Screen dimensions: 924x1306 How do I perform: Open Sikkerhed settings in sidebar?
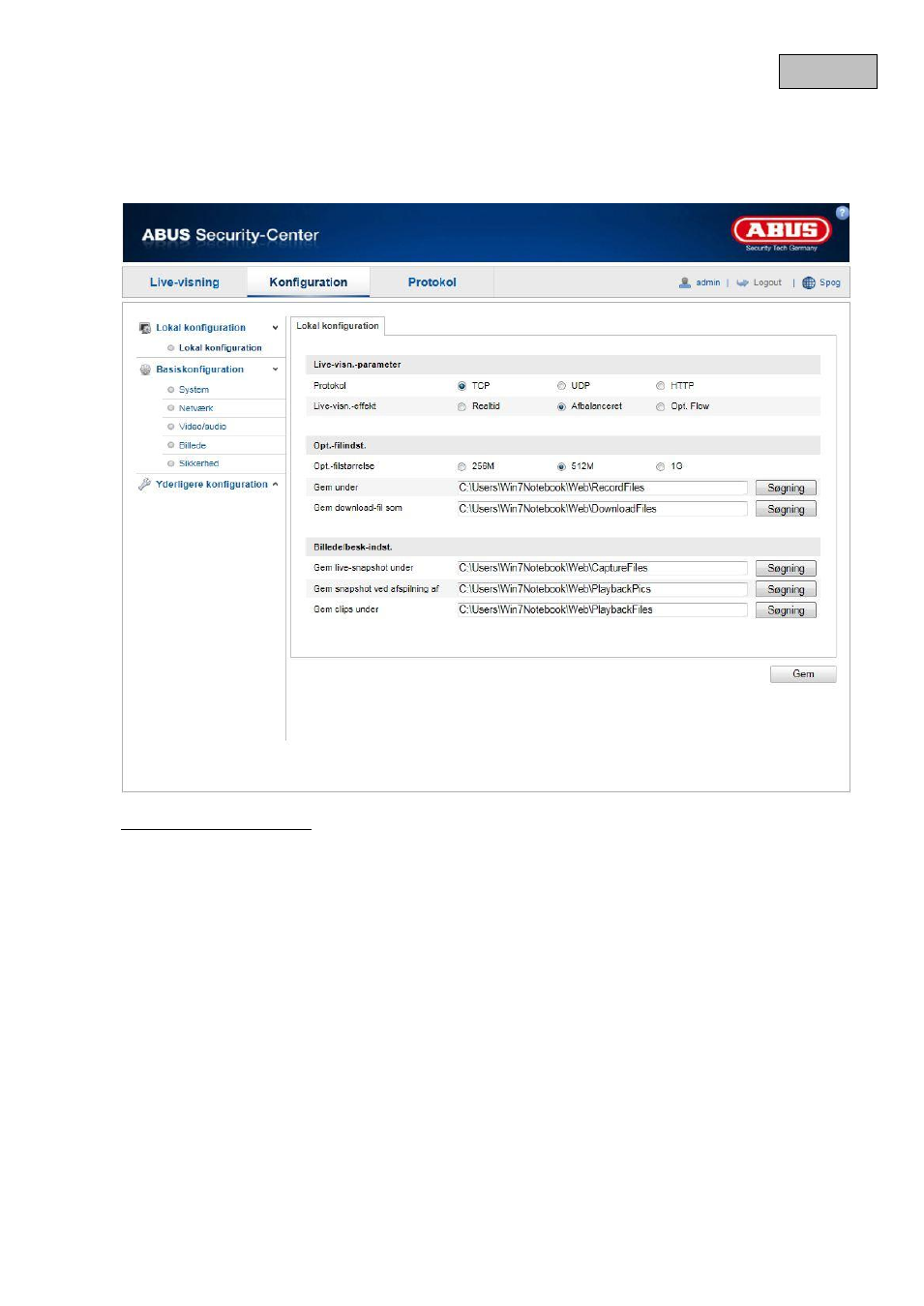pos(198,463)
